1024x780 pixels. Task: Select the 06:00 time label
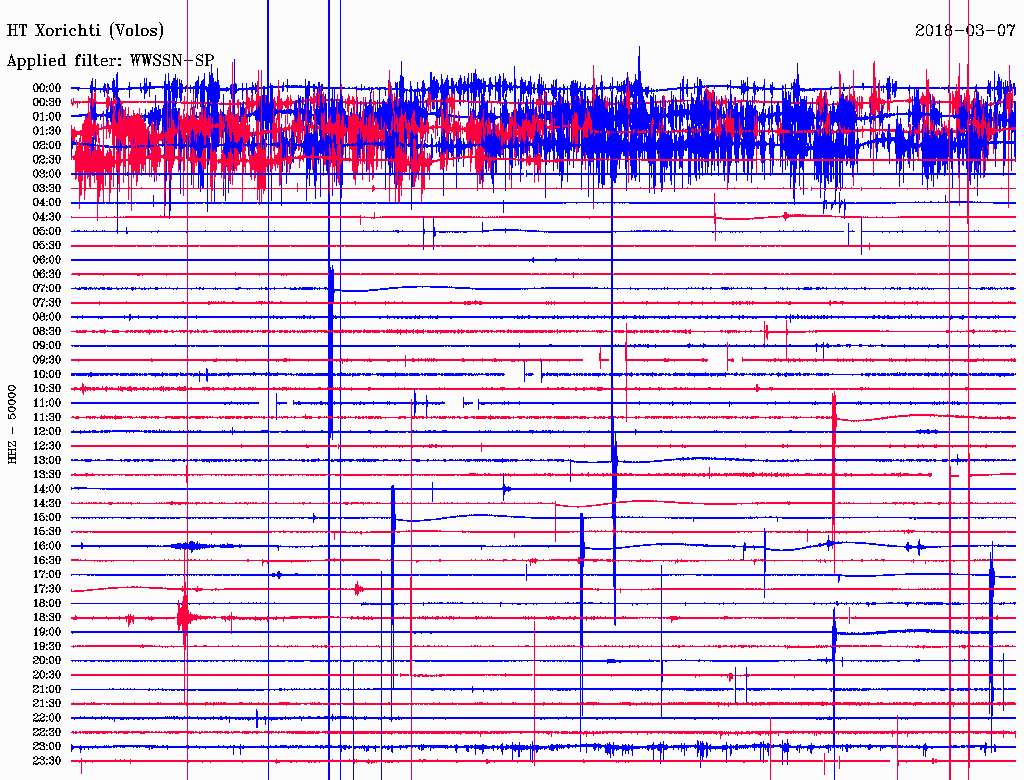point(47,260)
